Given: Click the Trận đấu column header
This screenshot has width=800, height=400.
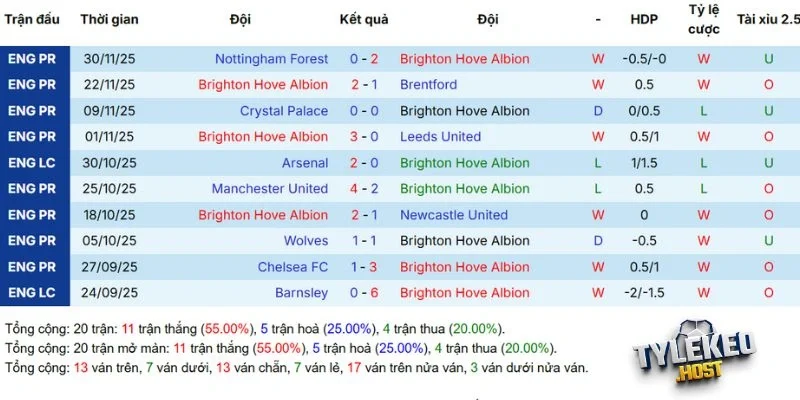Looking at the screenshot, I should tap(34, 19).
